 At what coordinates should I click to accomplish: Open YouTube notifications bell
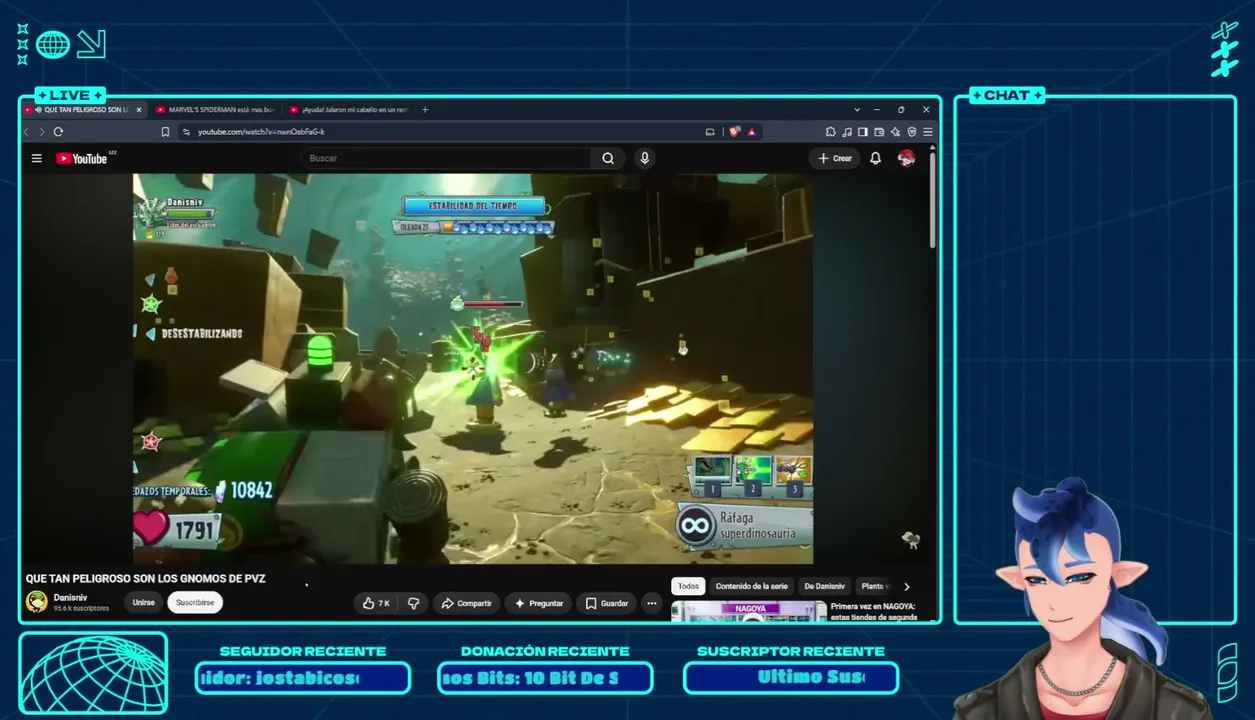pos(875,158)
